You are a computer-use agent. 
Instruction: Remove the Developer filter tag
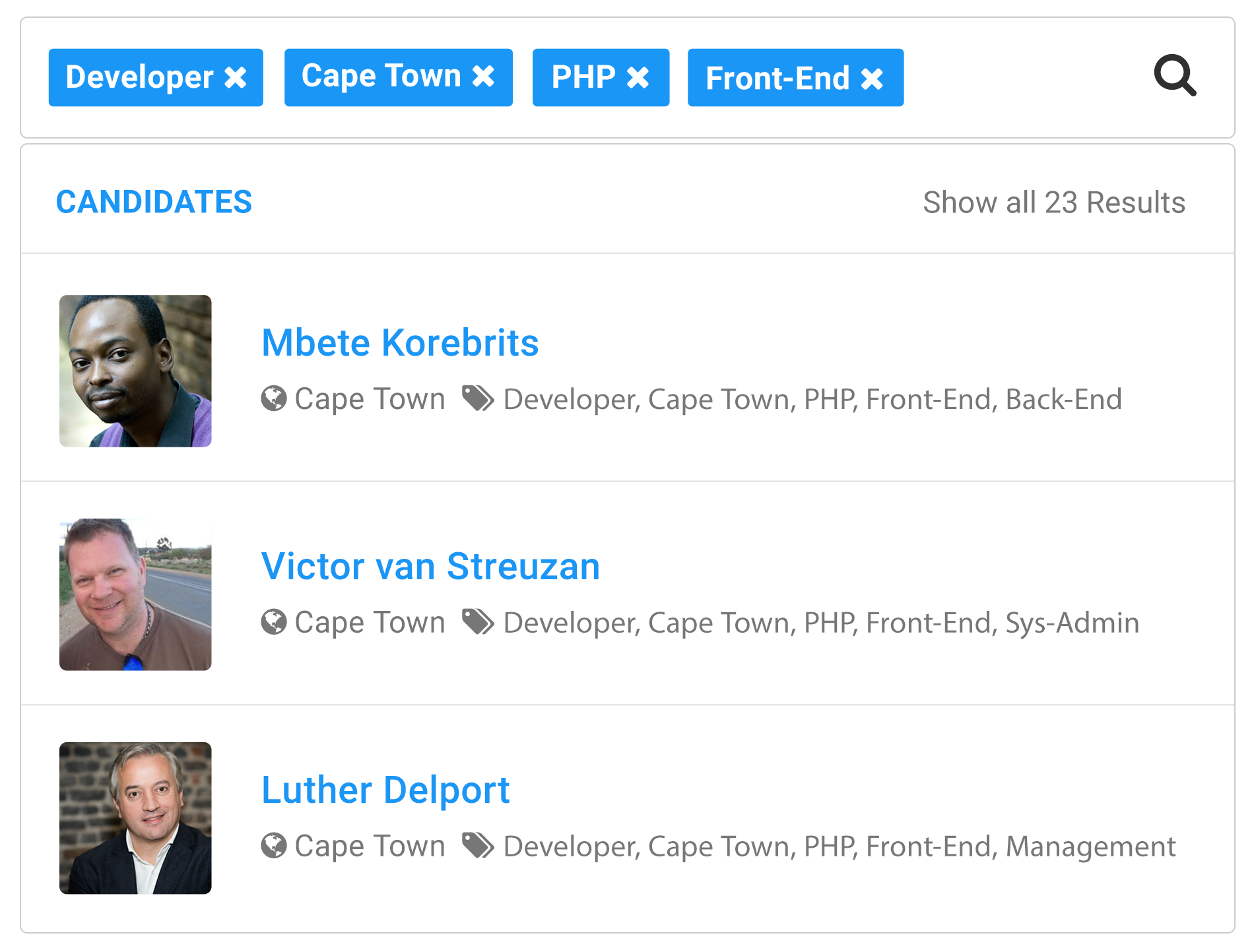pyautogui.click(x=236, y=78)
